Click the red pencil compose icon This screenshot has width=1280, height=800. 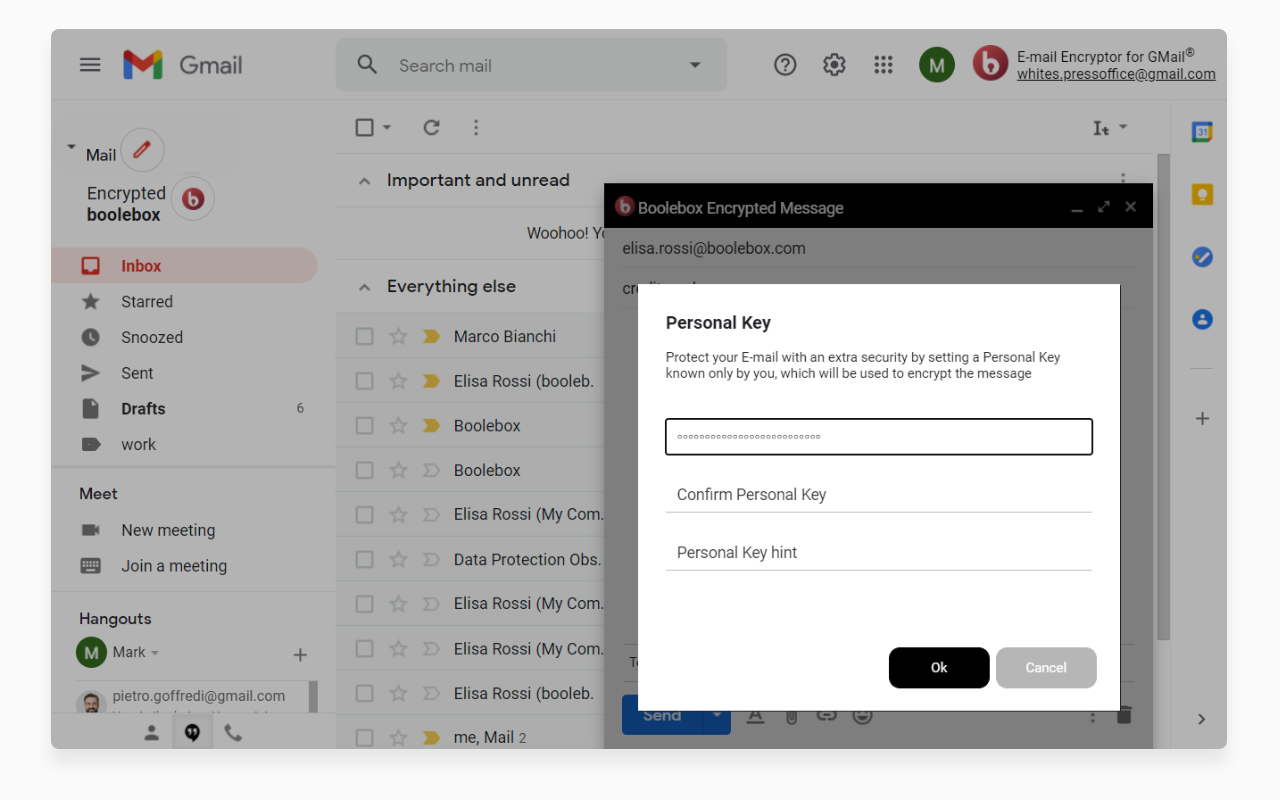(x=142, y=150)
